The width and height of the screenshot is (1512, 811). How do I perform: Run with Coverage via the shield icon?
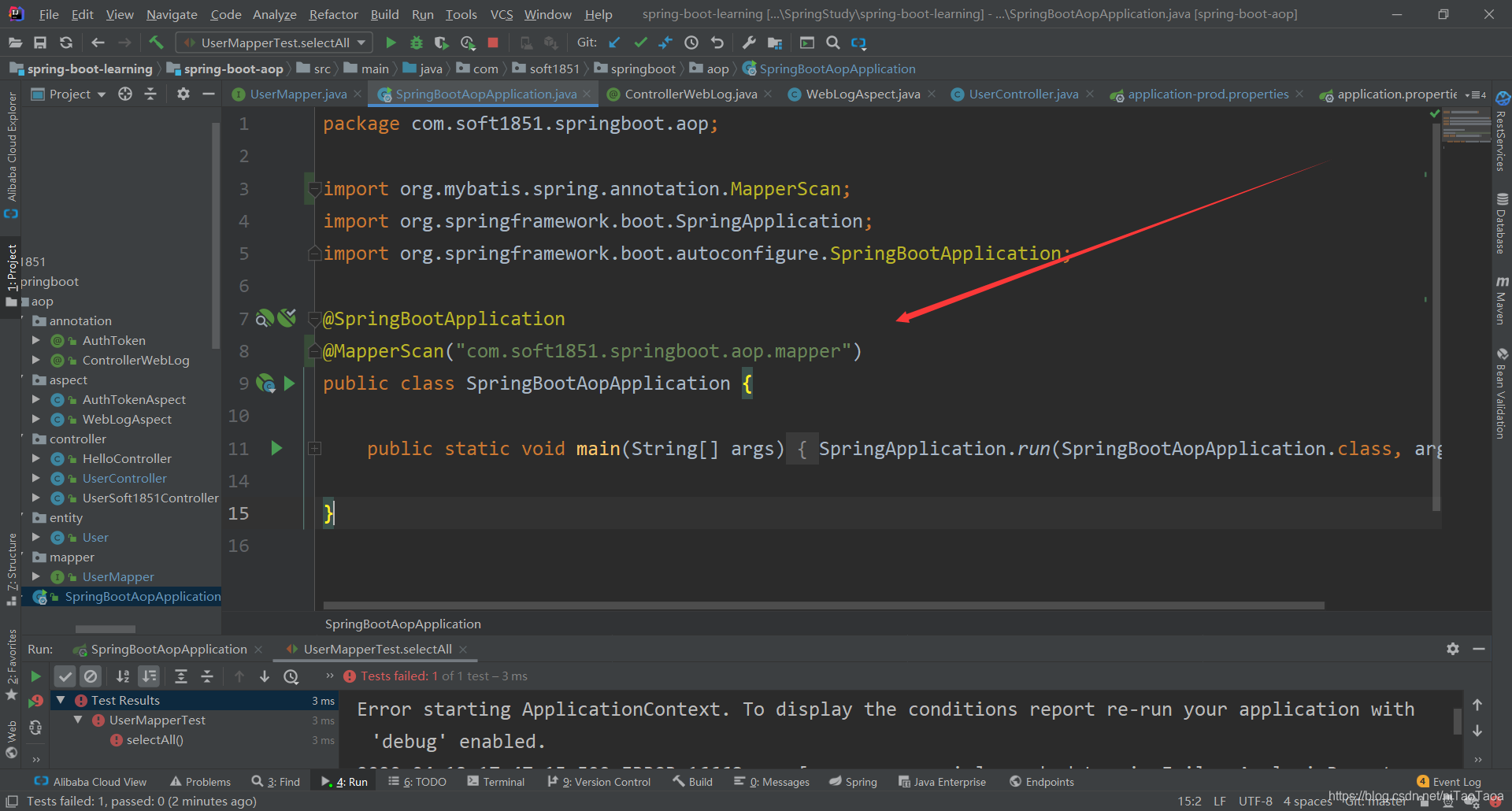point(442,43)
